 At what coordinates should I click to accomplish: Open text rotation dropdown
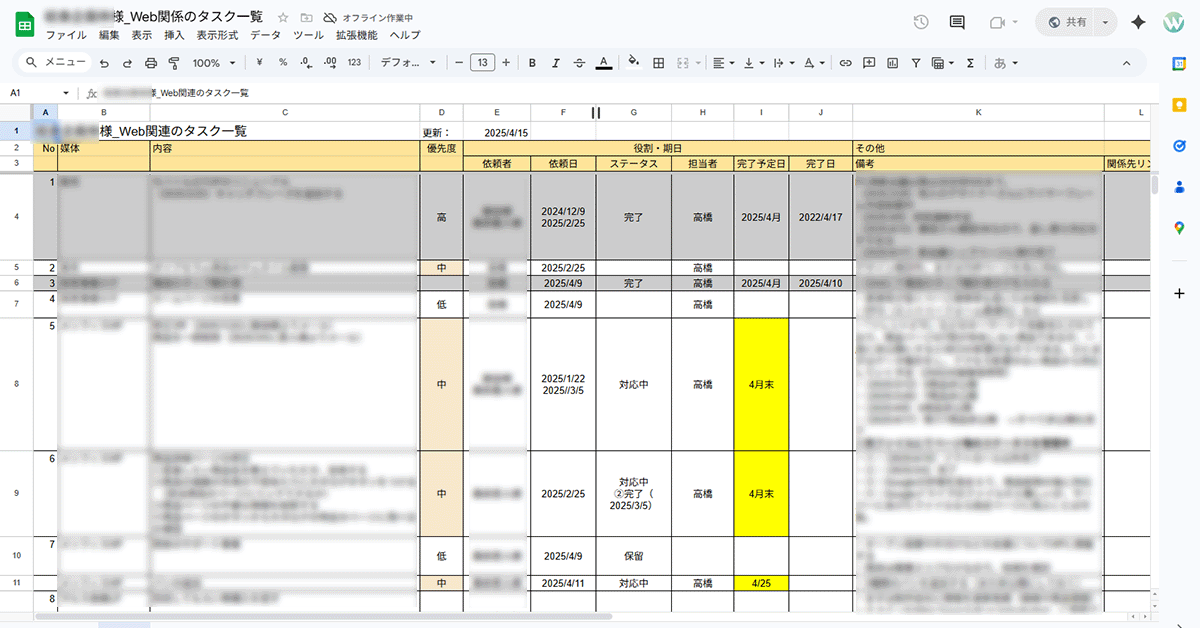tap(813, 62)
